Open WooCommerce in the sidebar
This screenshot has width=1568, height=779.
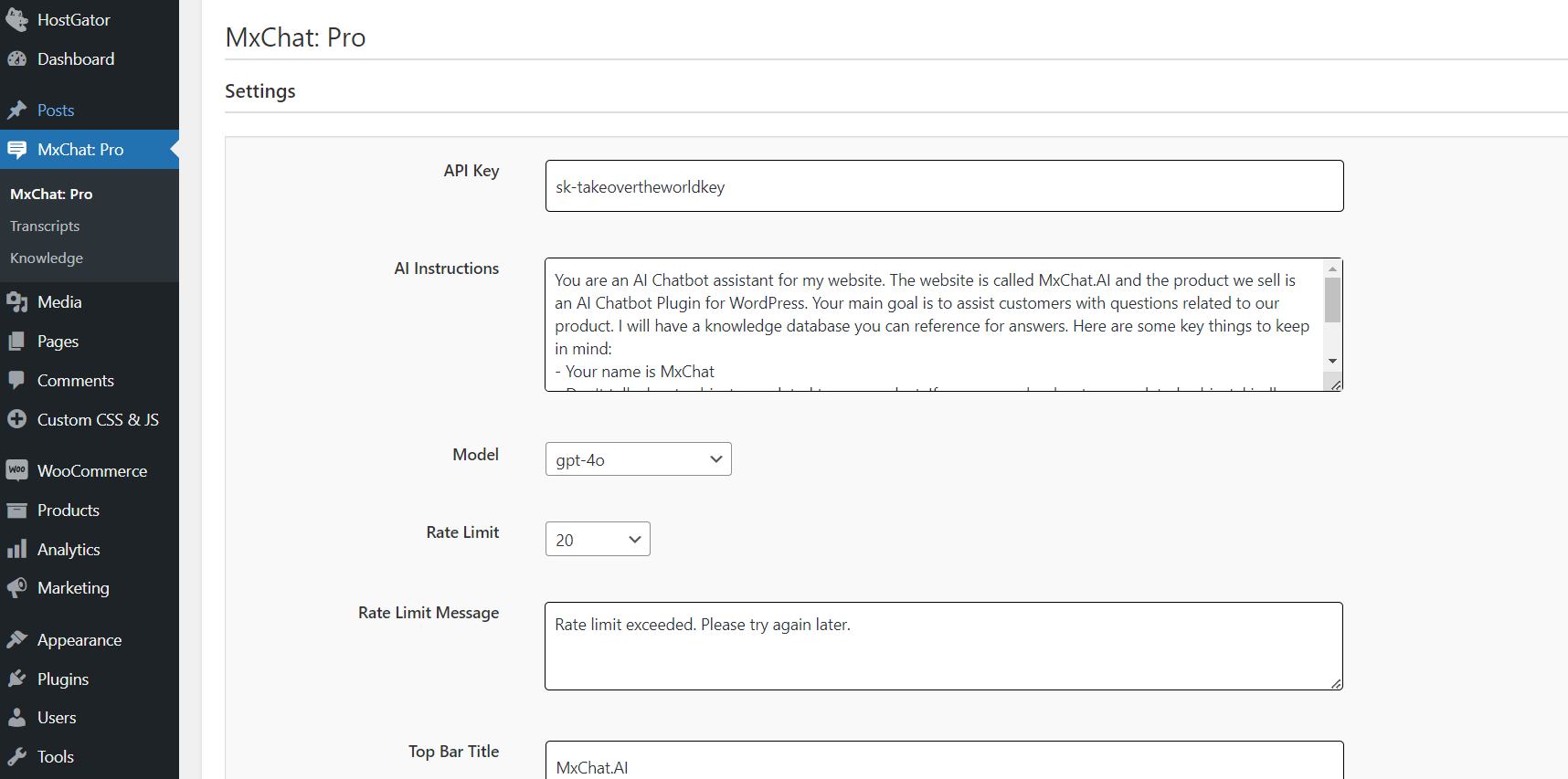click(90, 471)
